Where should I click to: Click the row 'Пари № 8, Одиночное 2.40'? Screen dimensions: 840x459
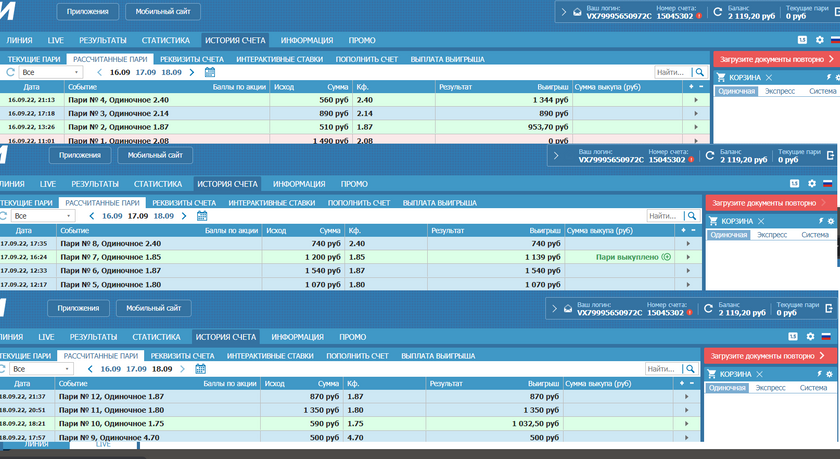coord(351,244)
